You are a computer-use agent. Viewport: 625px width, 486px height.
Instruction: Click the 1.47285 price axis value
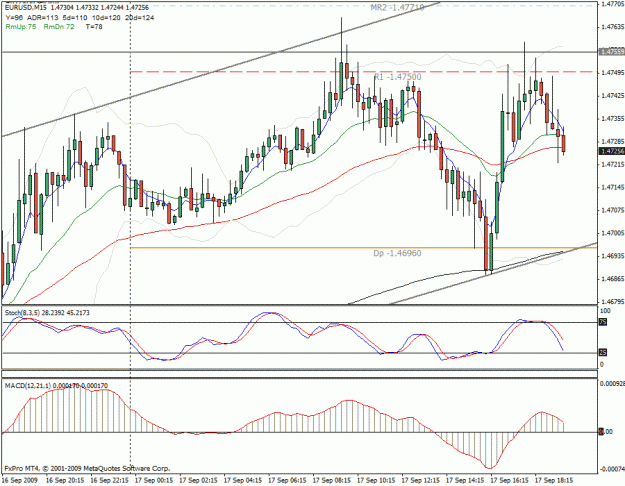613,141
